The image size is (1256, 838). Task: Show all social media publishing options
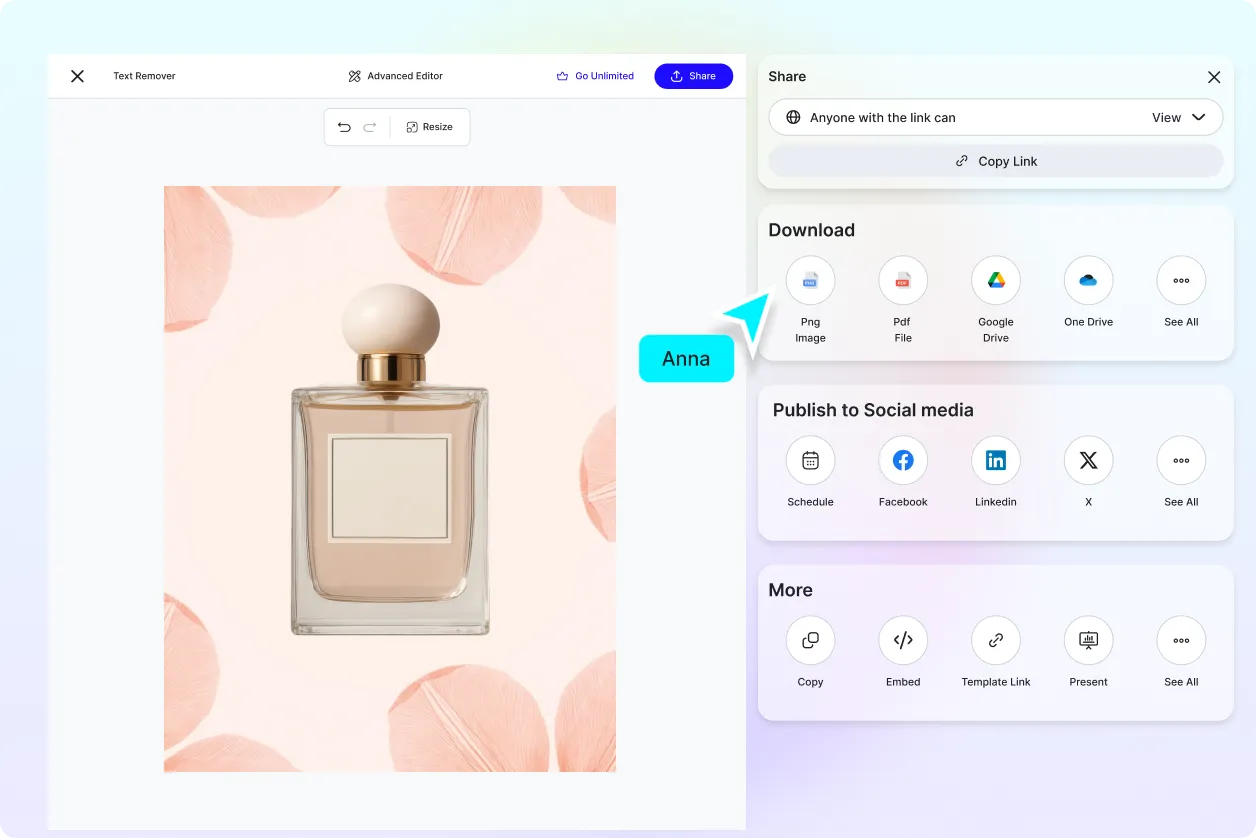1181,460
